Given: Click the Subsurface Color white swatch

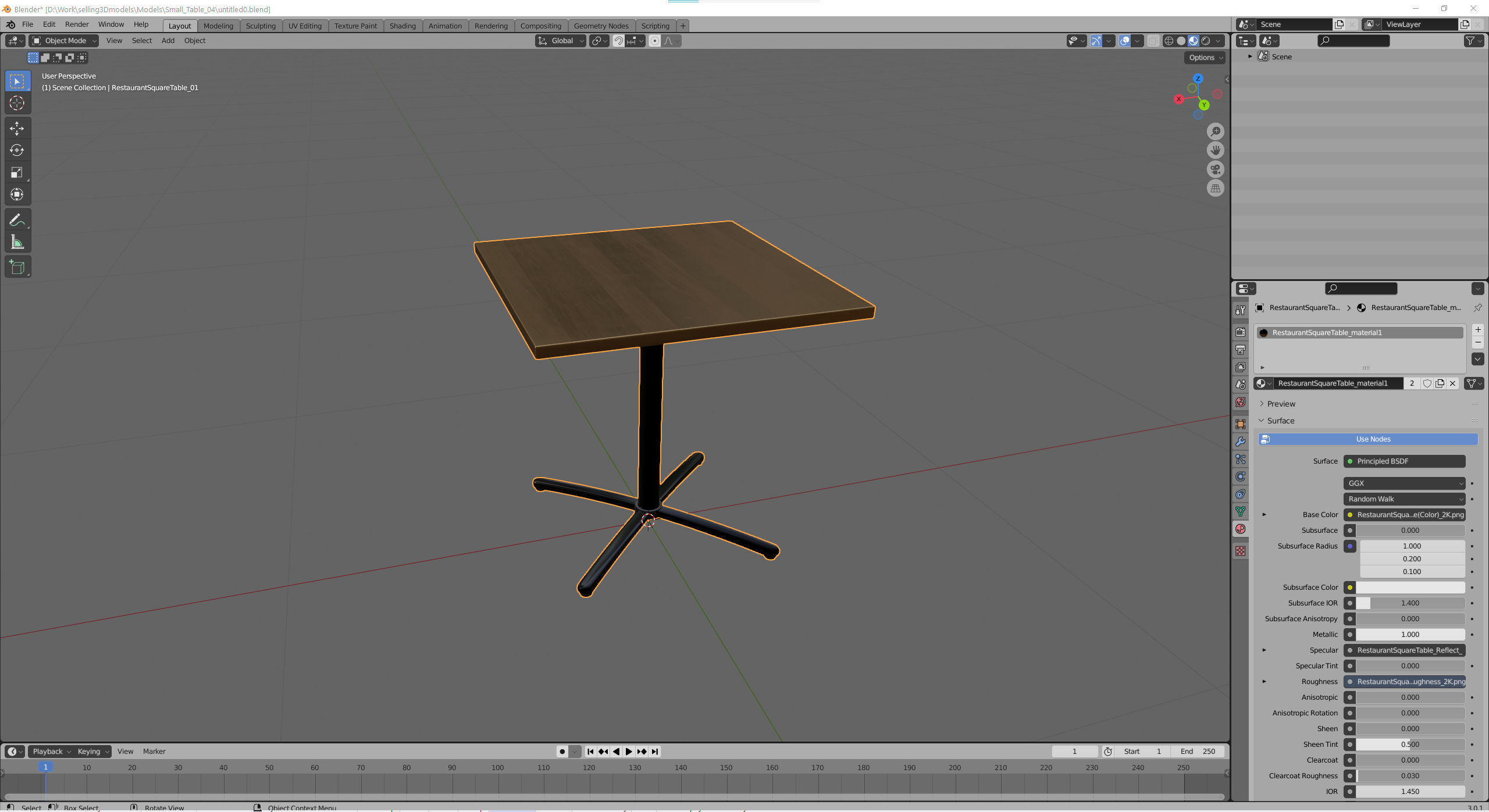Looking at the screenshot, I should 1410,587.
